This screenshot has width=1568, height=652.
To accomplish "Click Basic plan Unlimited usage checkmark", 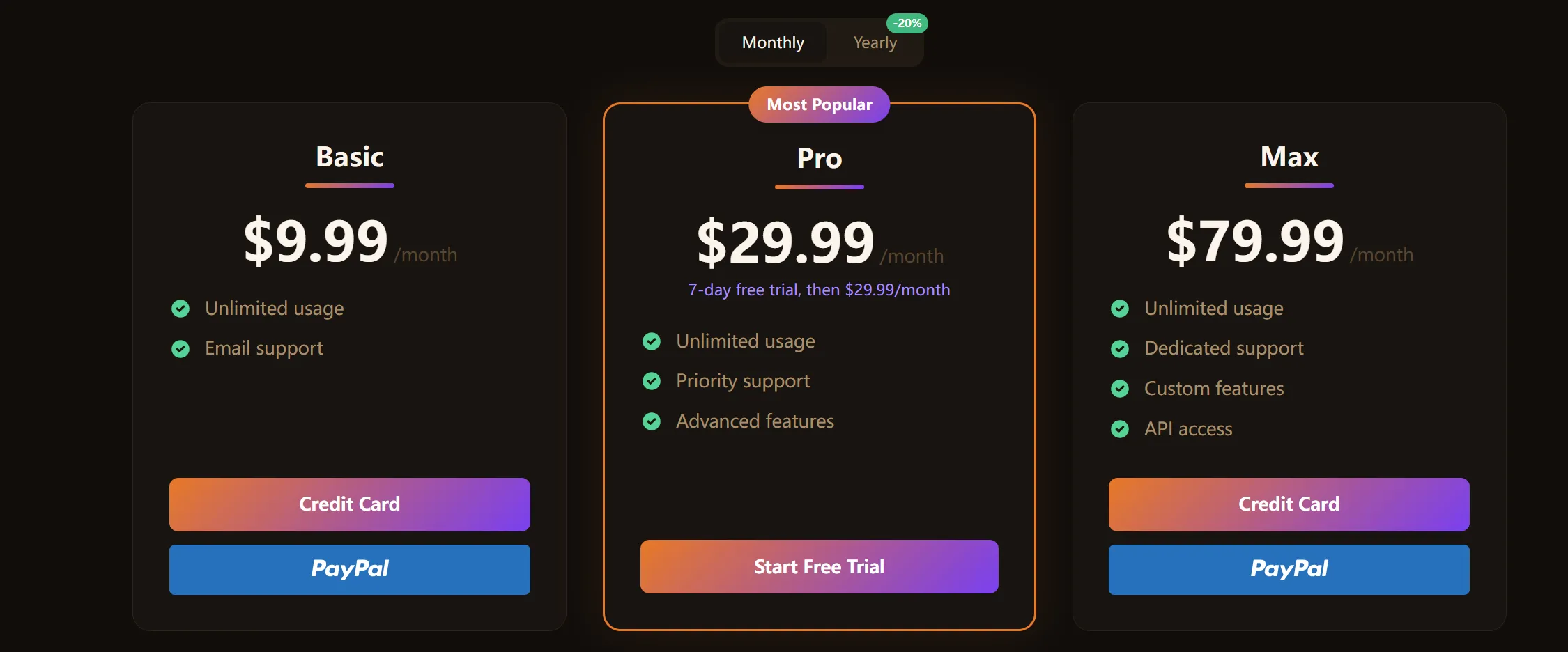I will pos(180,309).
